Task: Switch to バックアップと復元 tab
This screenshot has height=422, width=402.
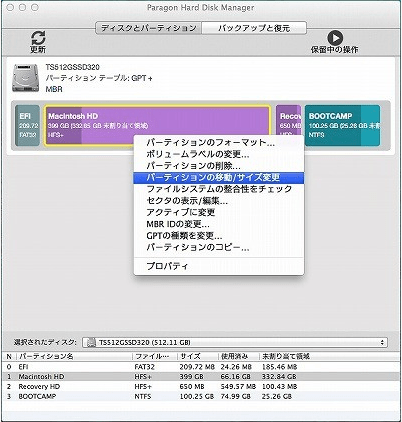Action: click(254, 28)
